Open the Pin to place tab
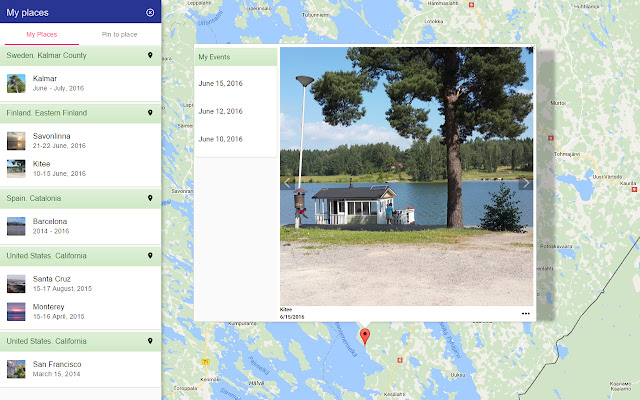This screenshot has width=640, height=400. coord(119,35)
